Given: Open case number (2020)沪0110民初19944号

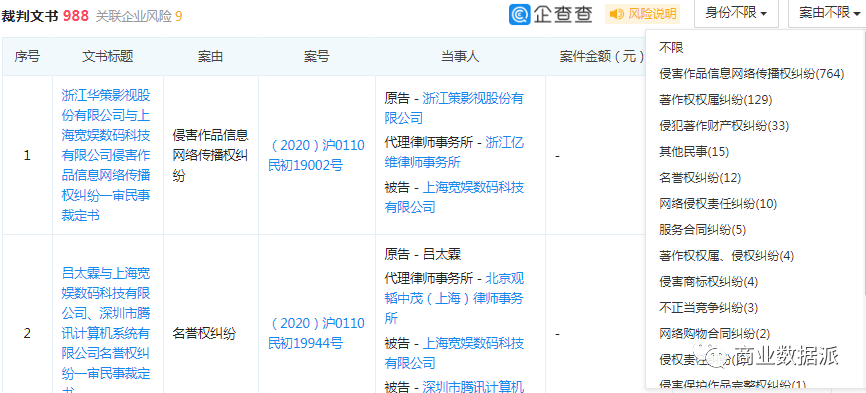Looking at the screenshot, I should 316,333.
